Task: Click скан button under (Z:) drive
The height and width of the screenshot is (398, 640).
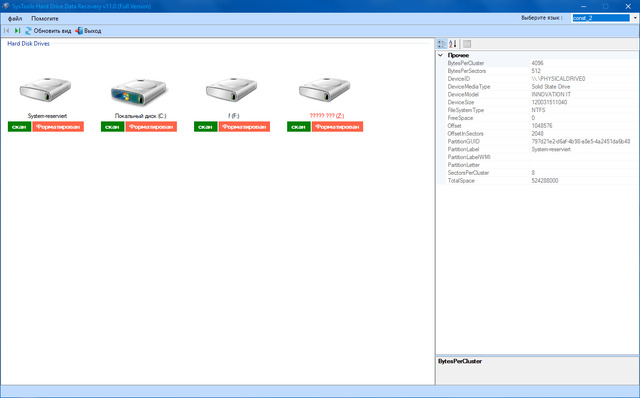Action: (298, 127)
